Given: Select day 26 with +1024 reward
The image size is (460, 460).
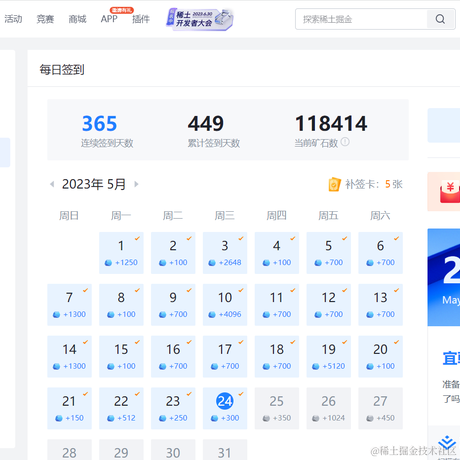Looking at the screenshot, I should 329,408.
